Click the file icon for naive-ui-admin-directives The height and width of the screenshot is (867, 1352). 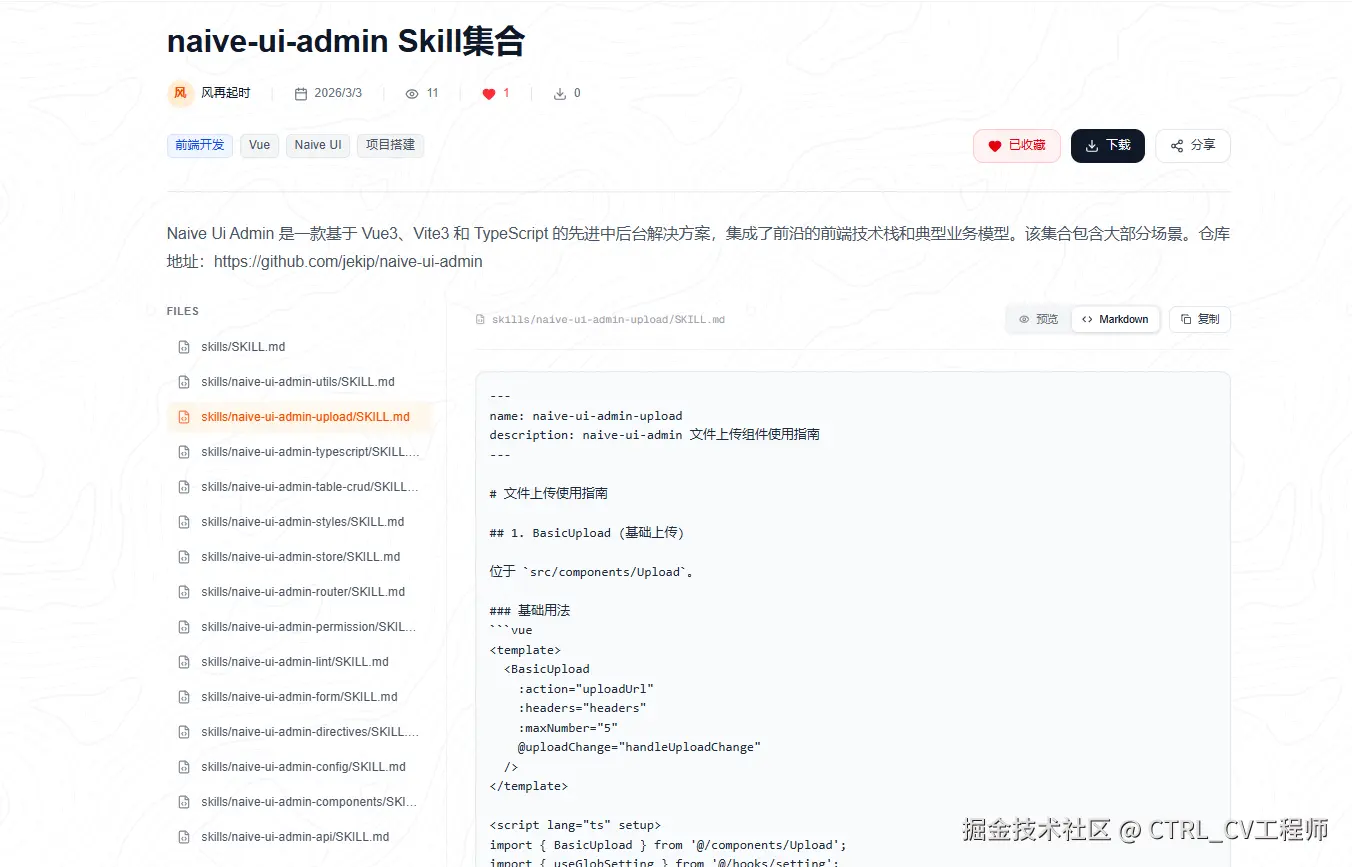(x=184, y=732)
